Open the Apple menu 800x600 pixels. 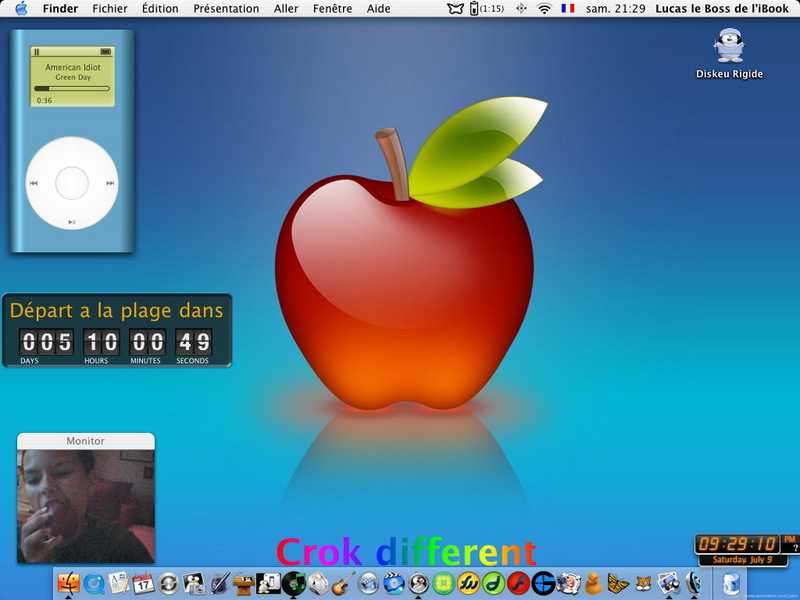(x=21, y=8)
